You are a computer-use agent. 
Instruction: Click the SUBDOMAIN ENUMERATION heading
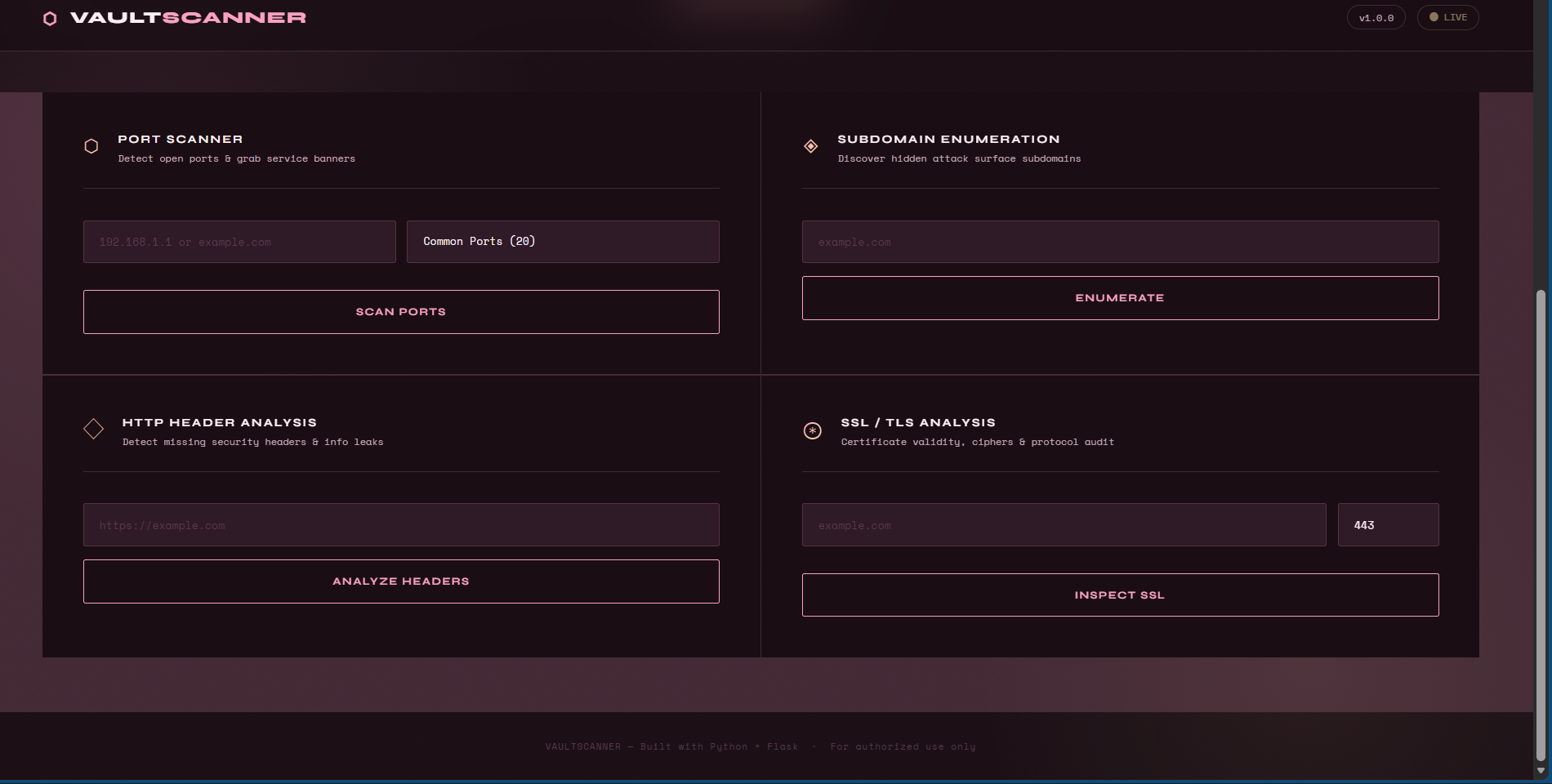[948, 140]
